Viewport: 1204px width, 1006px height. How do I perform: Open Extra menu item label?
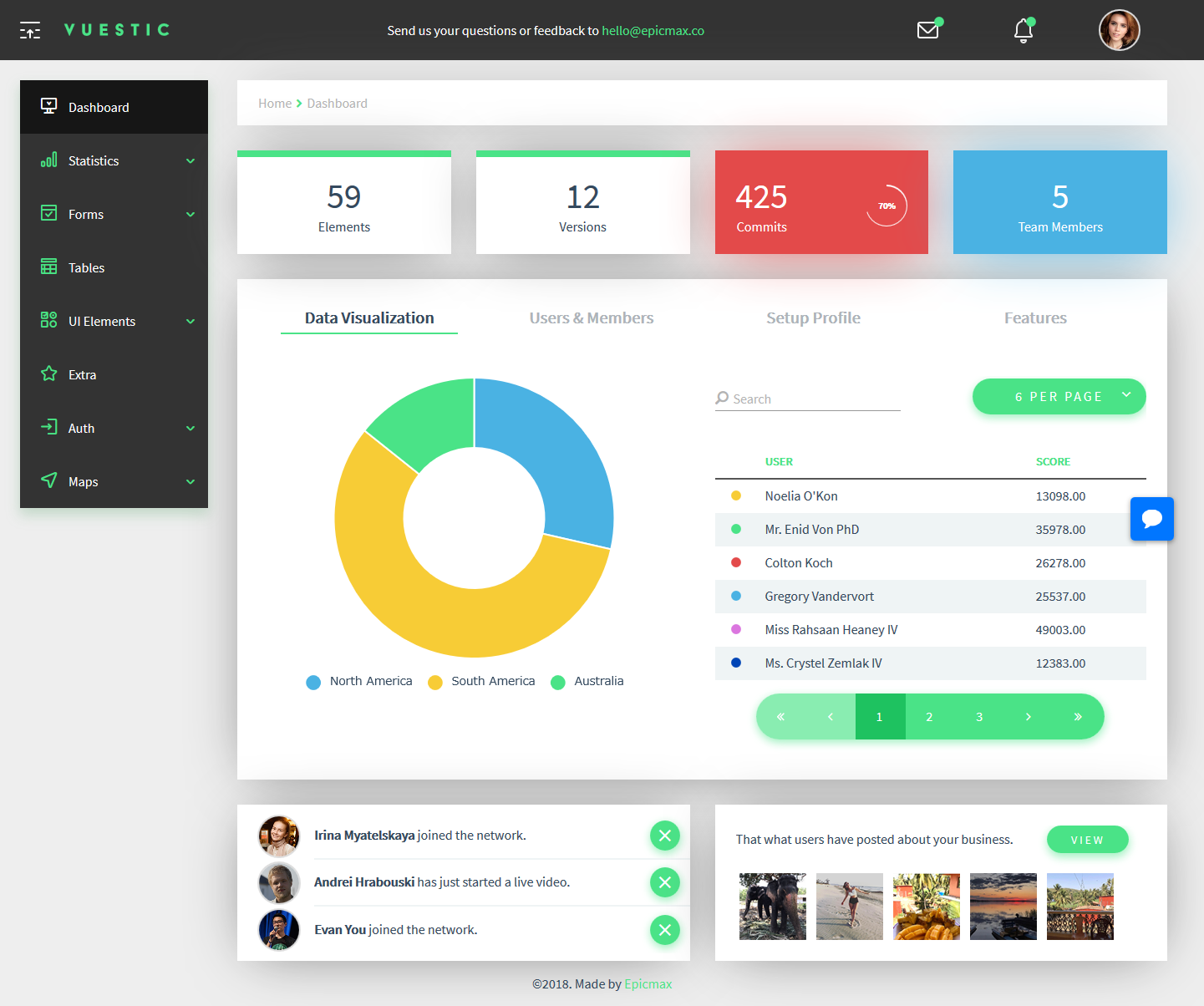(83, 374)
